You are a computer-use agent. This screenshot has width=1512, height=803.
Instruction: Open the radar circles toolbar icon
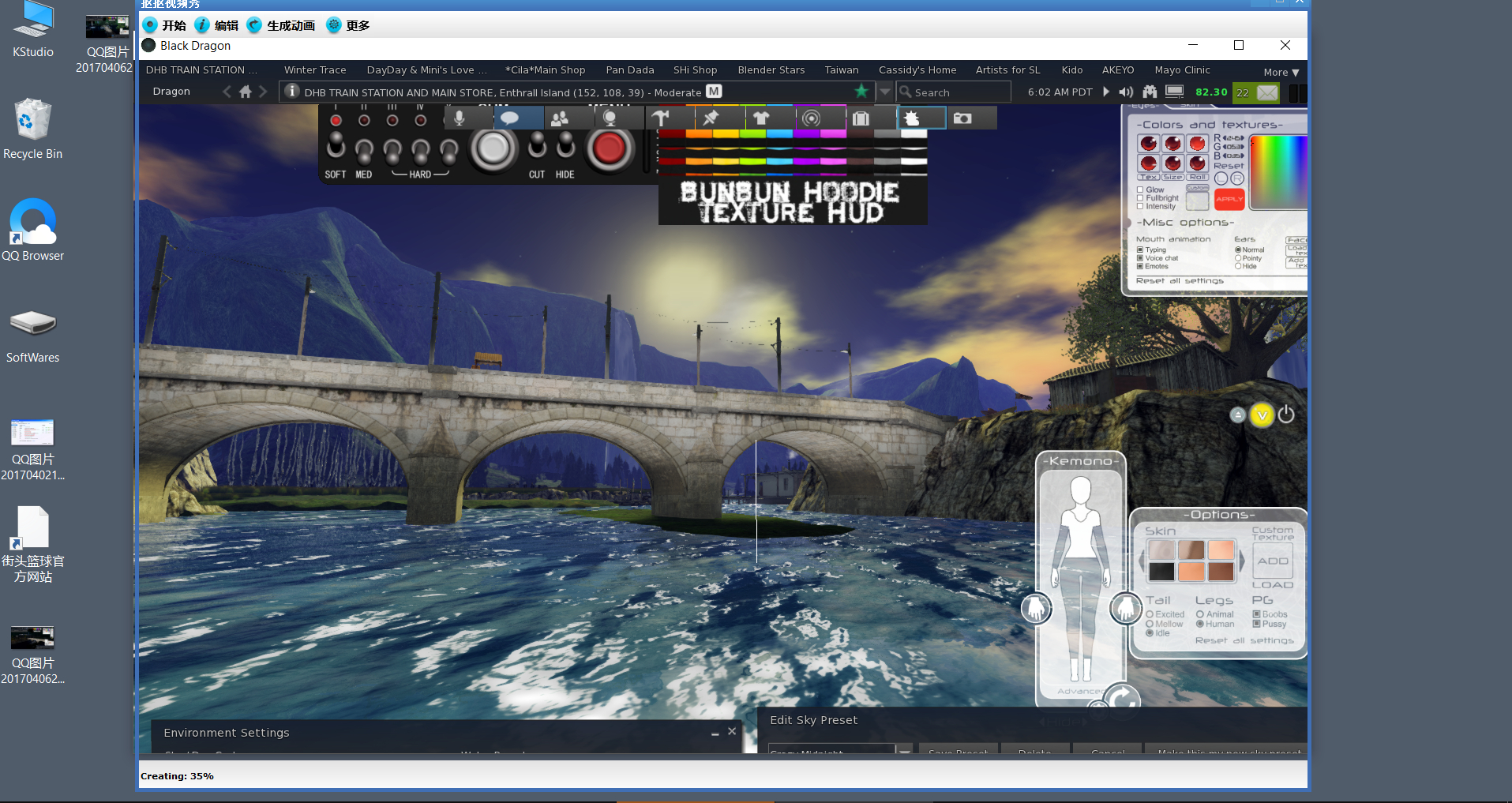tap(811, 118)
